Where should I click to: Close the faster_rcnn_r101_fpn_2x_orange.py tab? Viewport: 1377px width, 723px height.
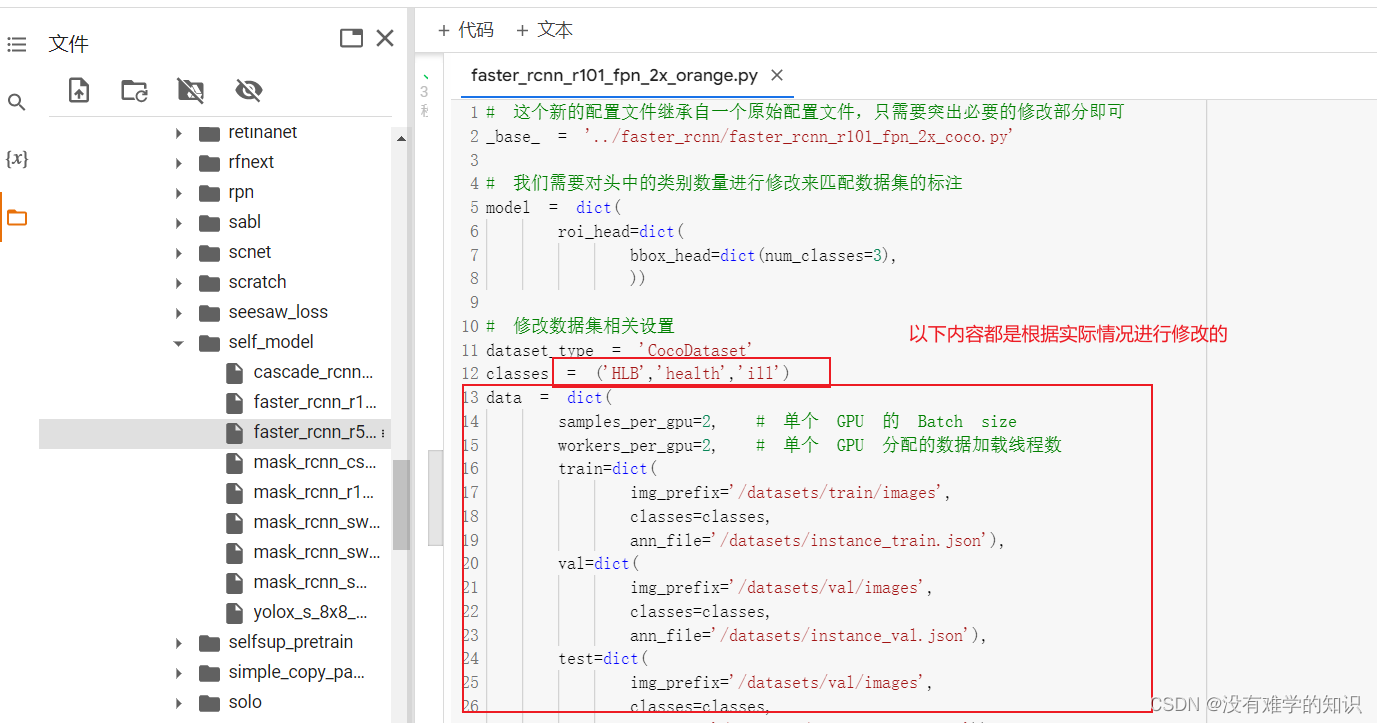[x=777, y=75]
